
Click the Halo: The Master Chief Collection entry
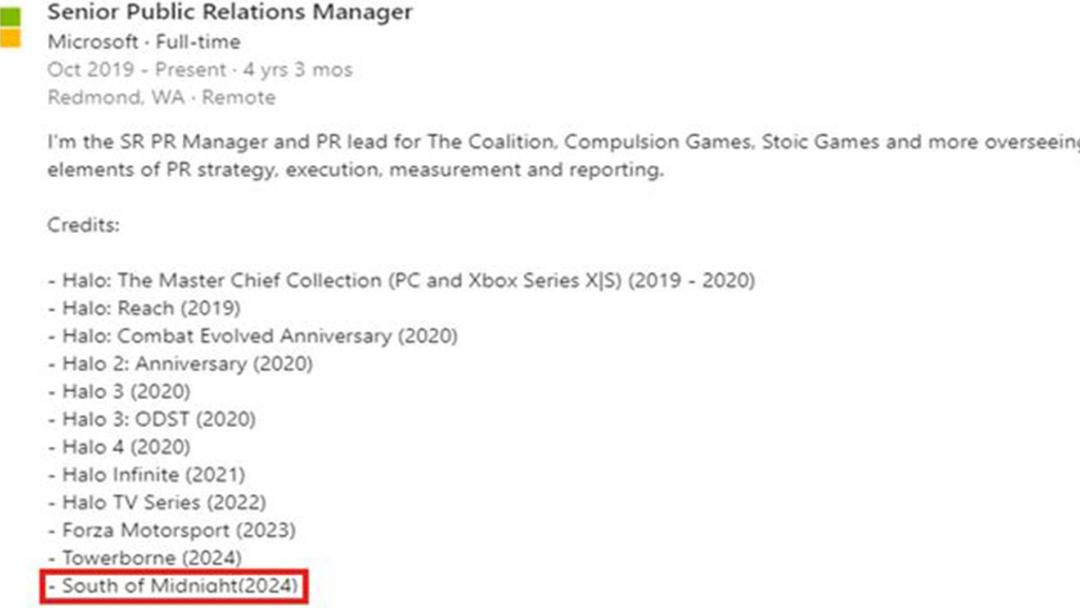(402, 280)
